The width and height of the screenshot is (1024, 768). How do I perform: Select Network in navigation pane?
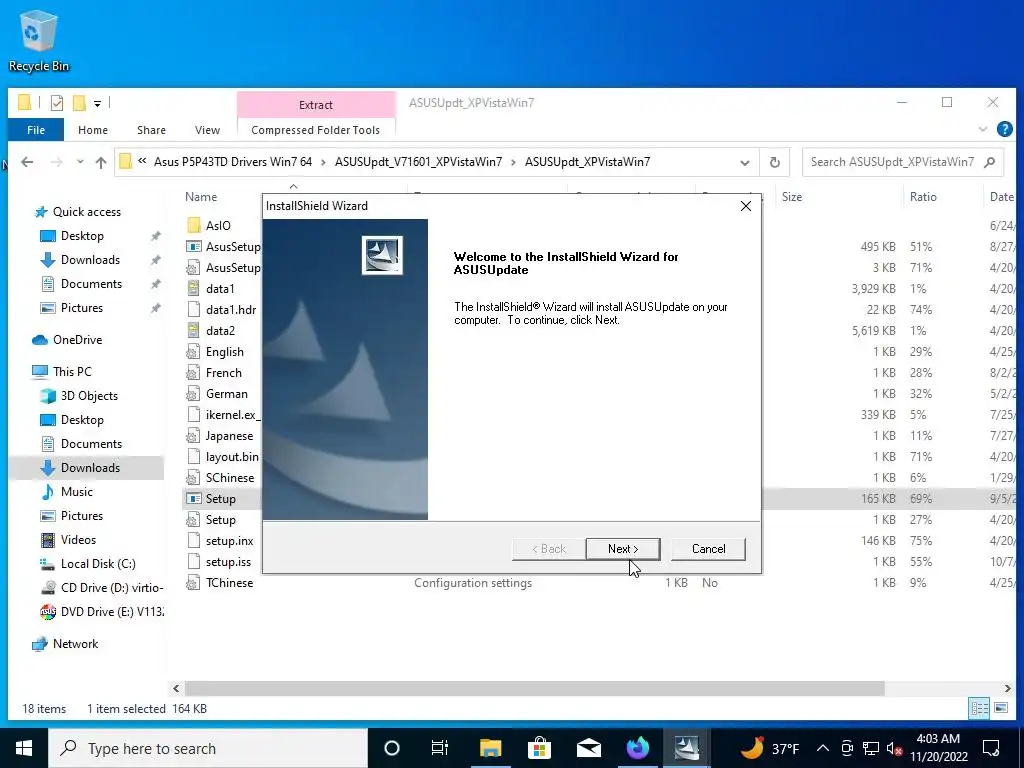click(x=75, y=644)
